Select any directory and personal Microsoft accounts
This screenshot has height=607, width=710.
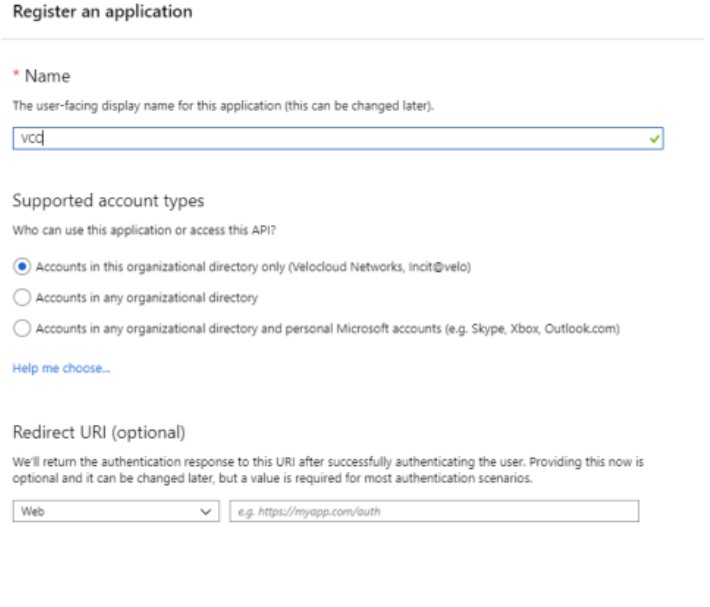(22, 328)
